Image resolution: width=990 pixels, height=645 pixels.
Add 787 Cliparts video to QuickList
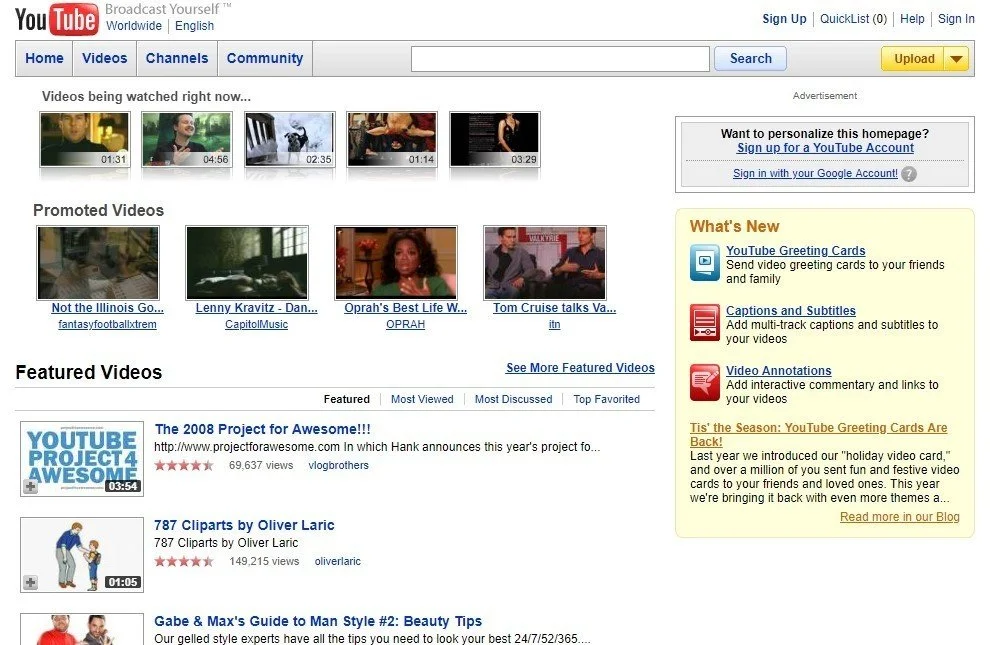pyautogui.click(x=30, y=583)
